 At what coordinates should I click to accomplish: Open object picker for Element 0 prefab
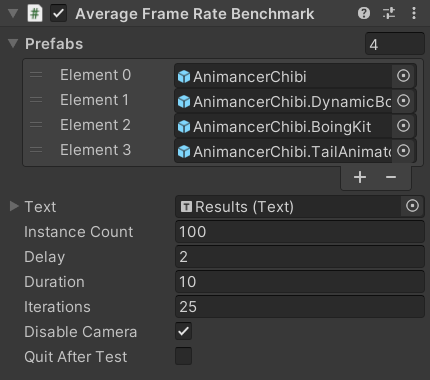click(403, 76)
